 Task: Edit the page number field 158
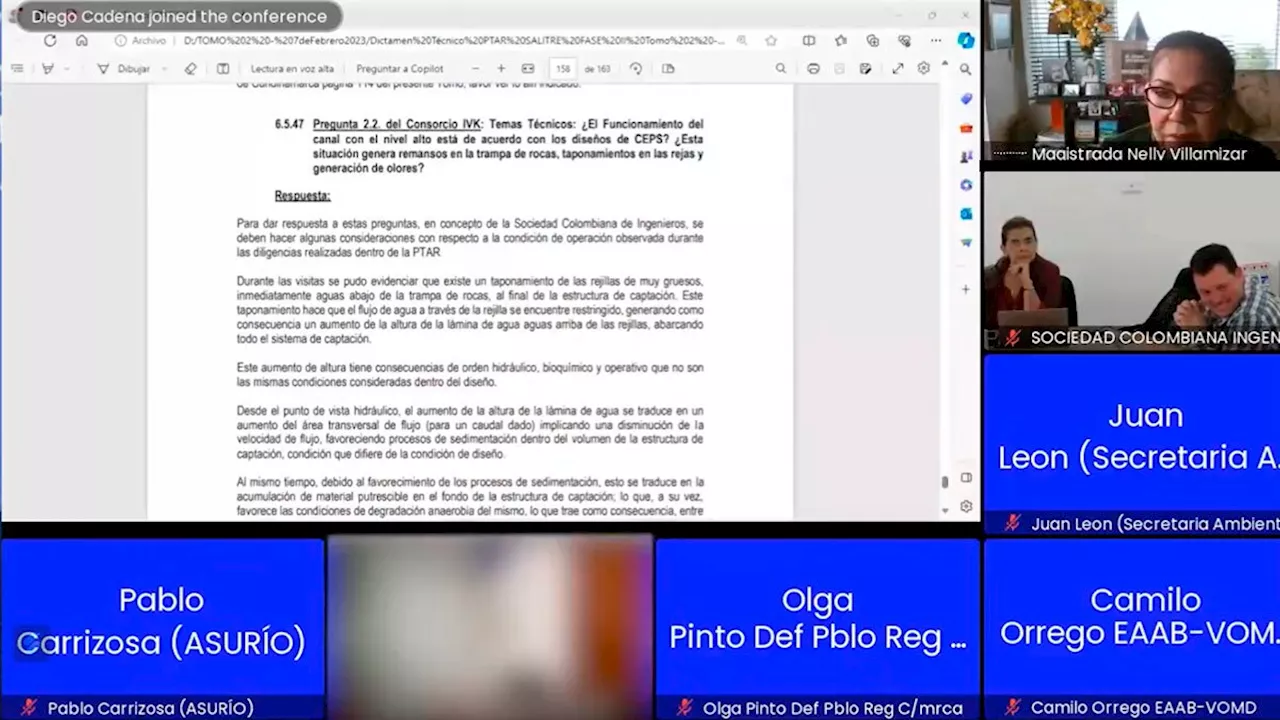(x=562, y=69)
